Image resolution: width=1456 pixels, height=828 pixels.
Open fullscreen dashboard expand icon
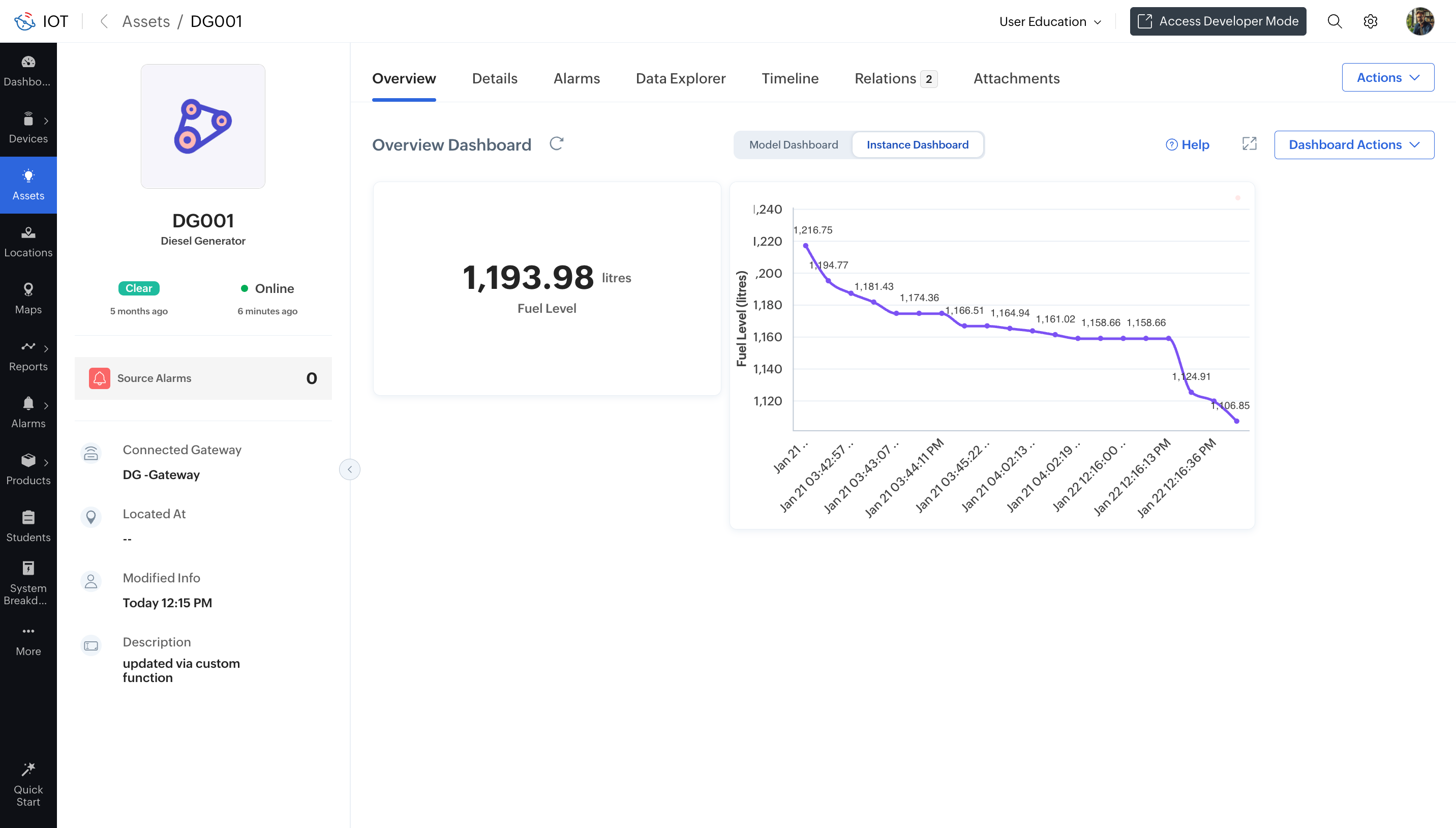coord(1249,144)
